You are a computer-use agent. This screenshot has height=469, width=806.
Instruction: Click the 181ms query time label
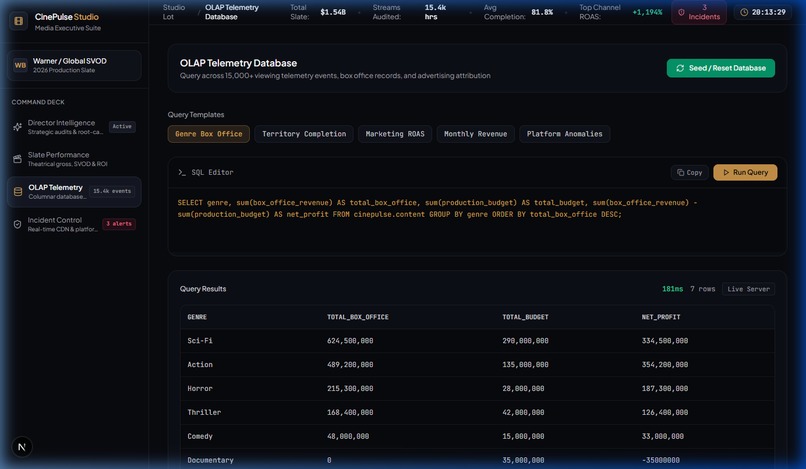(x=672, y=289)
